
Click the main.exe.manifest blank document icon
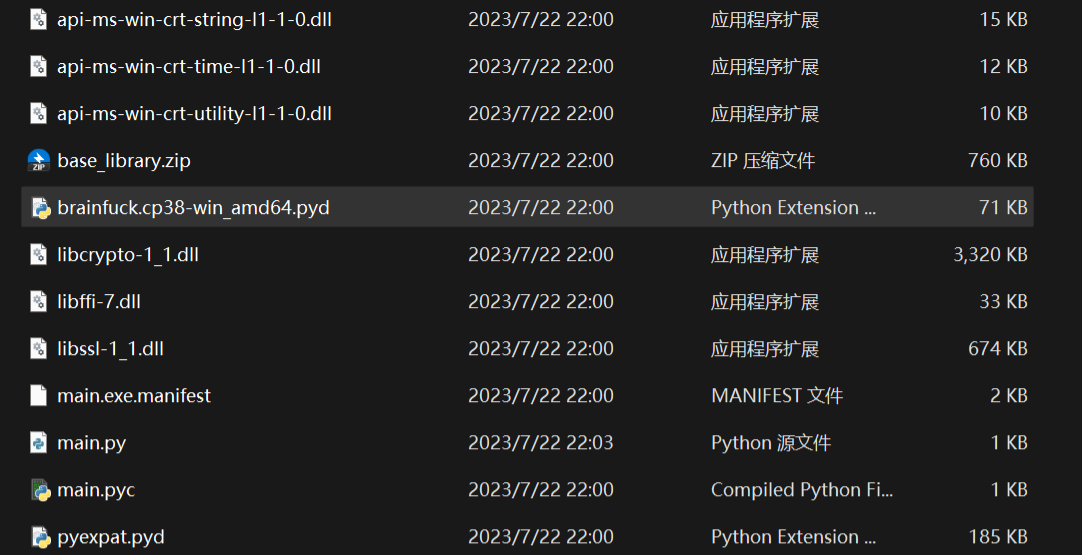pyautogui.click(x=39, y=396)
